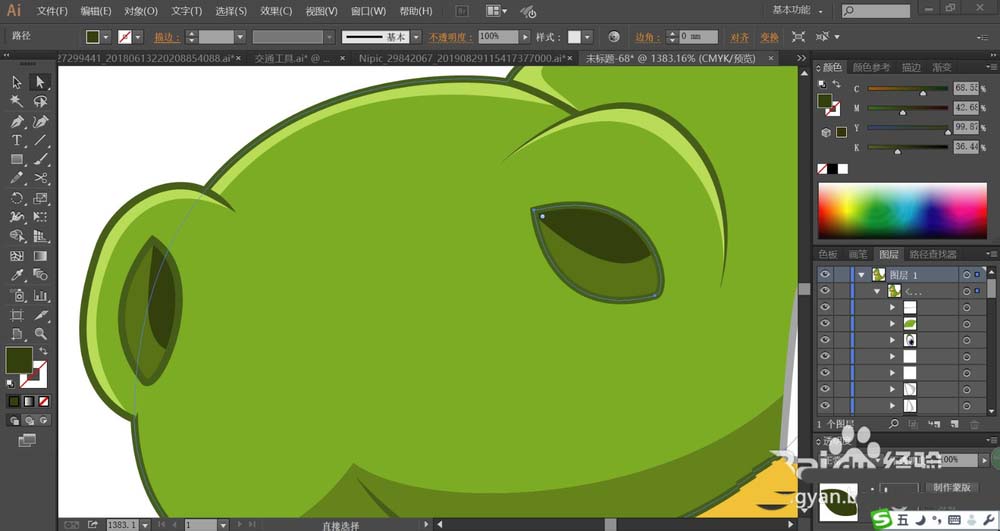
Task: Expand the green leaf sublayer triangle
Action: (893, 324)
